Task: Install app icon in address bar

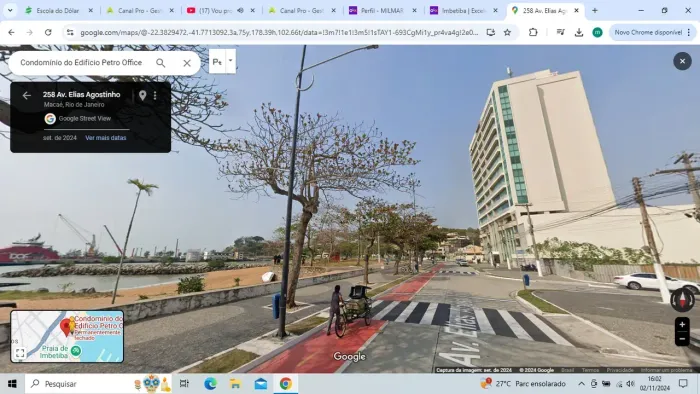Action: [x=491, y=32]
